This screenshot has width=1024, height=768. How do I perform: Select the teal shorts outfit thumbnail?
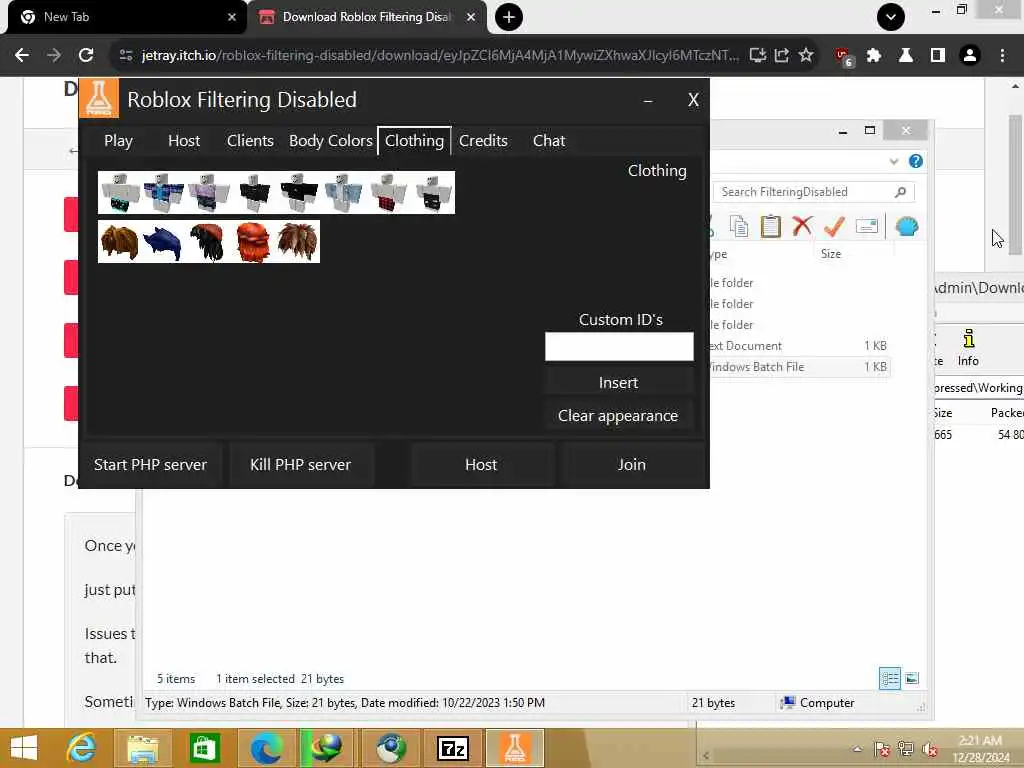(x=120, y=193)
